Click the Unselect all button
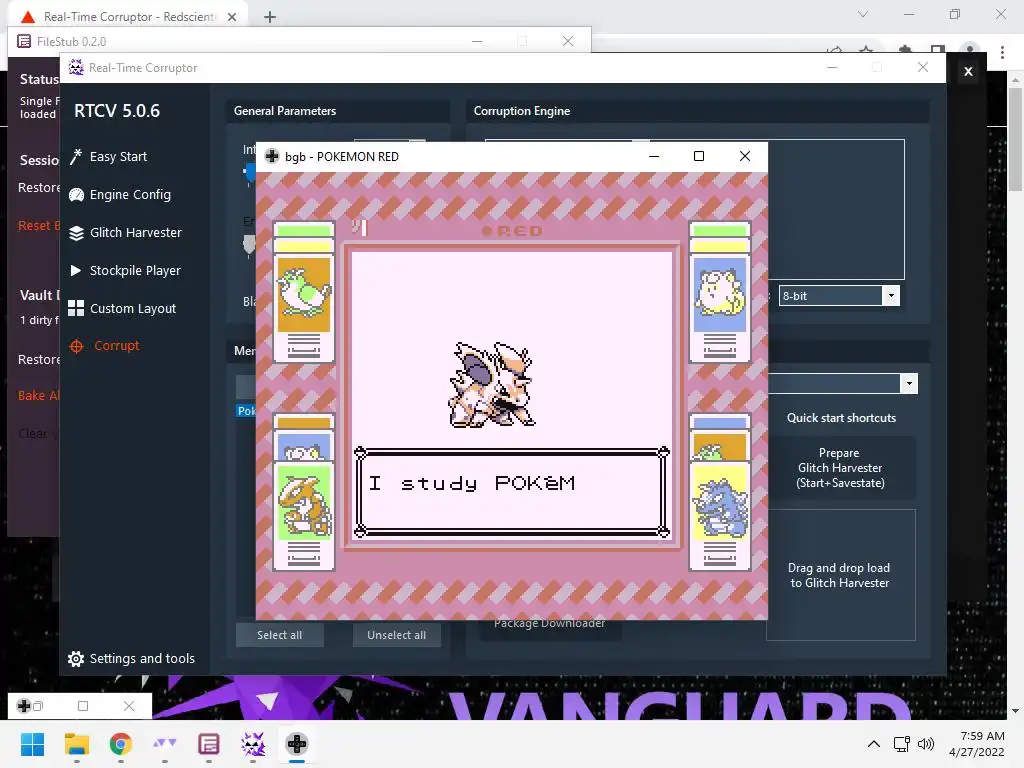The width and height of the screenshot is (1024, 768). [396, 635]
